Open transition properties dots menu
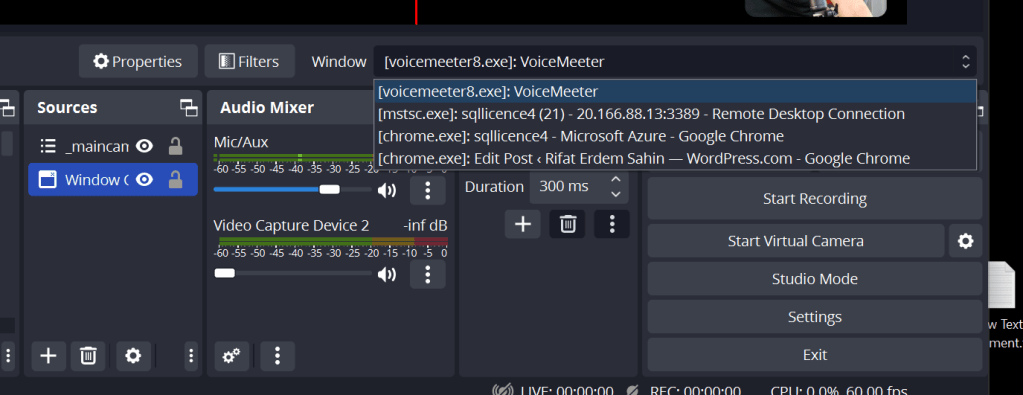 pyautogui.click(x=612, y=224)
